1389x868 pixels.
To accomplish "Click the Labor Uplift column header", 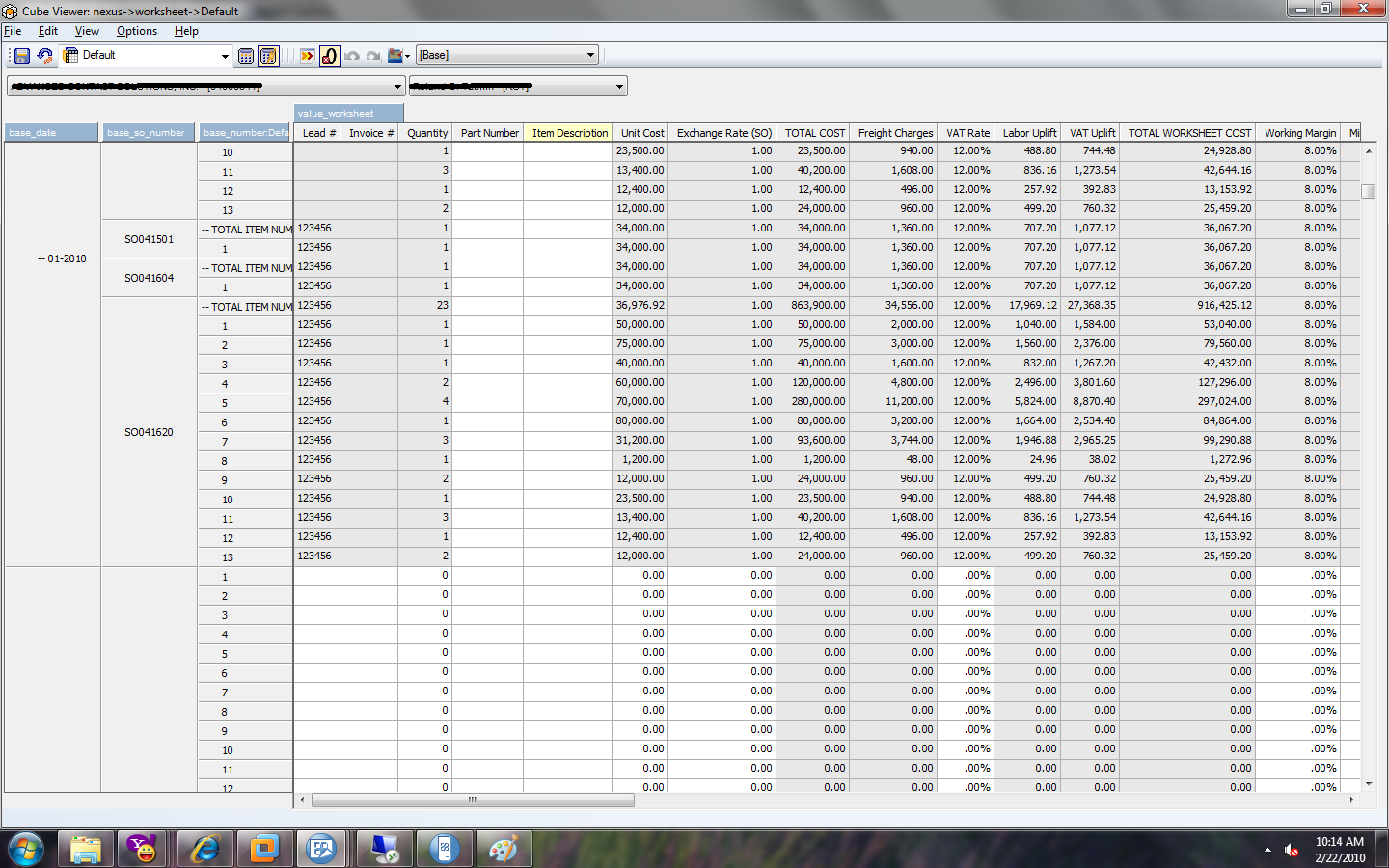I will pyautogui.click(x=1028, y=133).
